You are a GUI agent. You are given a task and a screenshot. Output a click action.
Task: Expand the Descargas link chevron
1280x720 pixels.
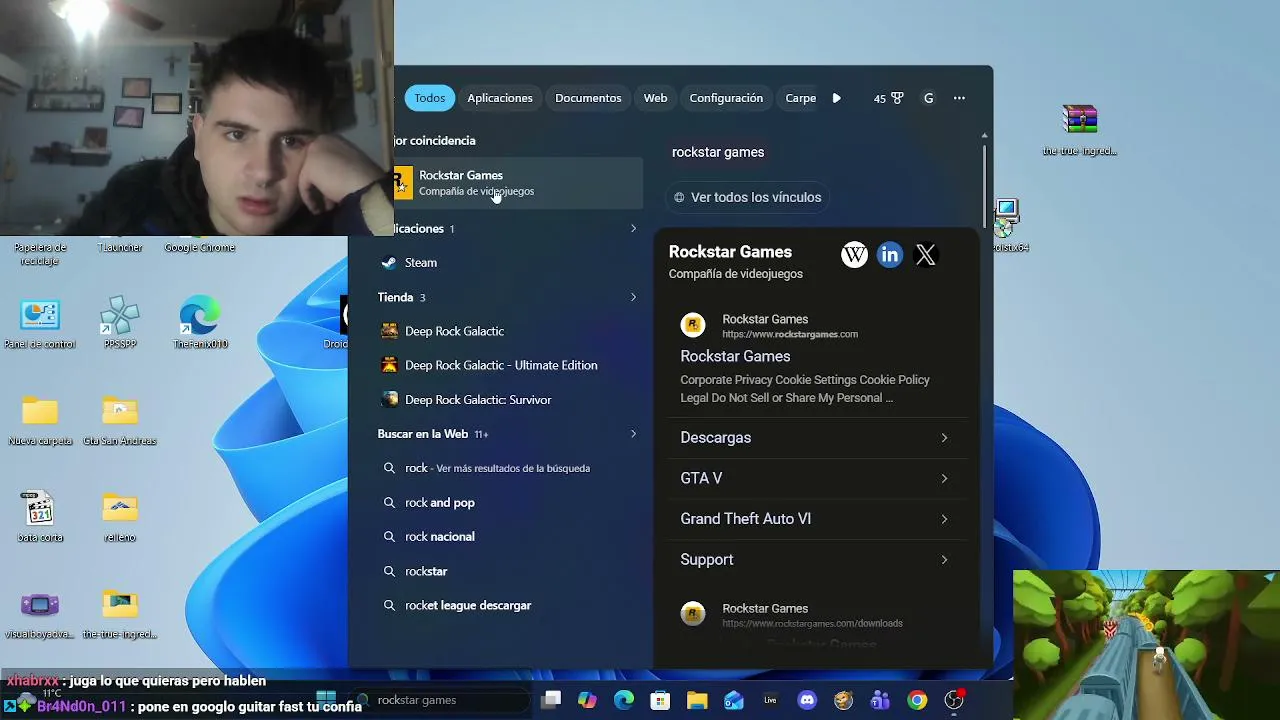pyautogui.click(x=944, y=438)
